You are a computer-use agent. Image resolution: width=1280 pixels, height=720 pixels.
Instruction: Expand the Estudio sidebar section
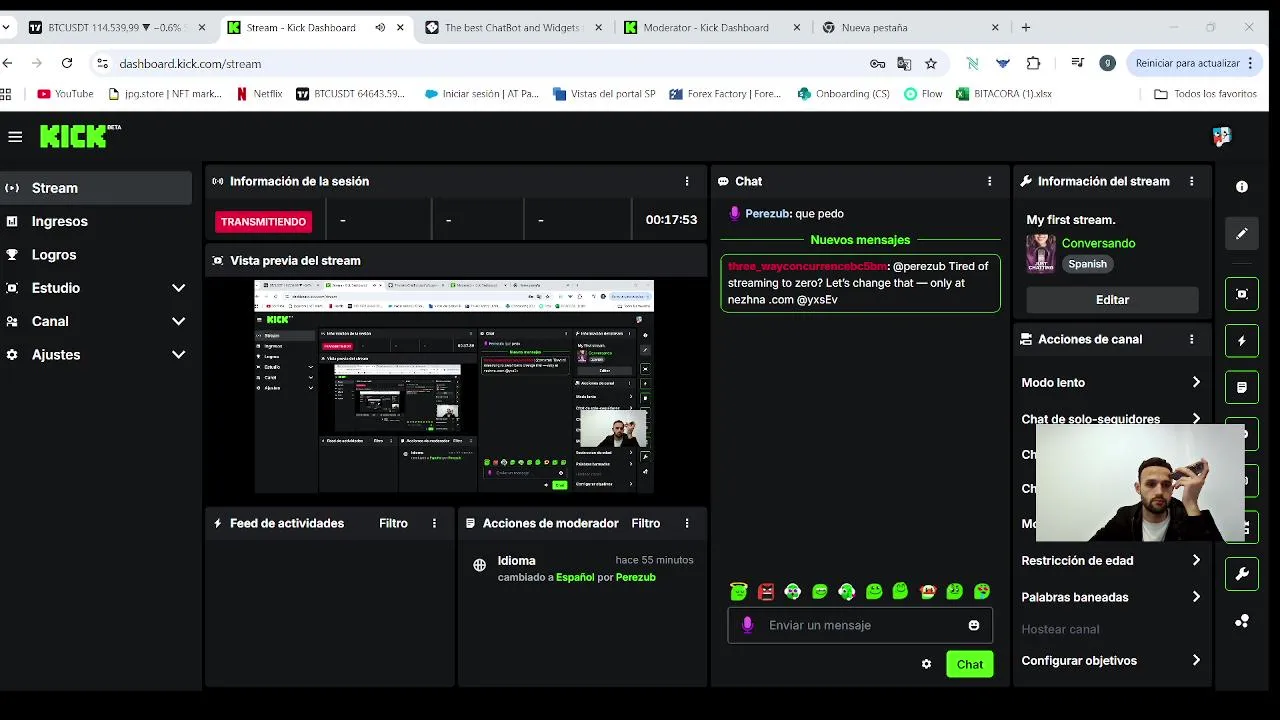tap(178, 288)
